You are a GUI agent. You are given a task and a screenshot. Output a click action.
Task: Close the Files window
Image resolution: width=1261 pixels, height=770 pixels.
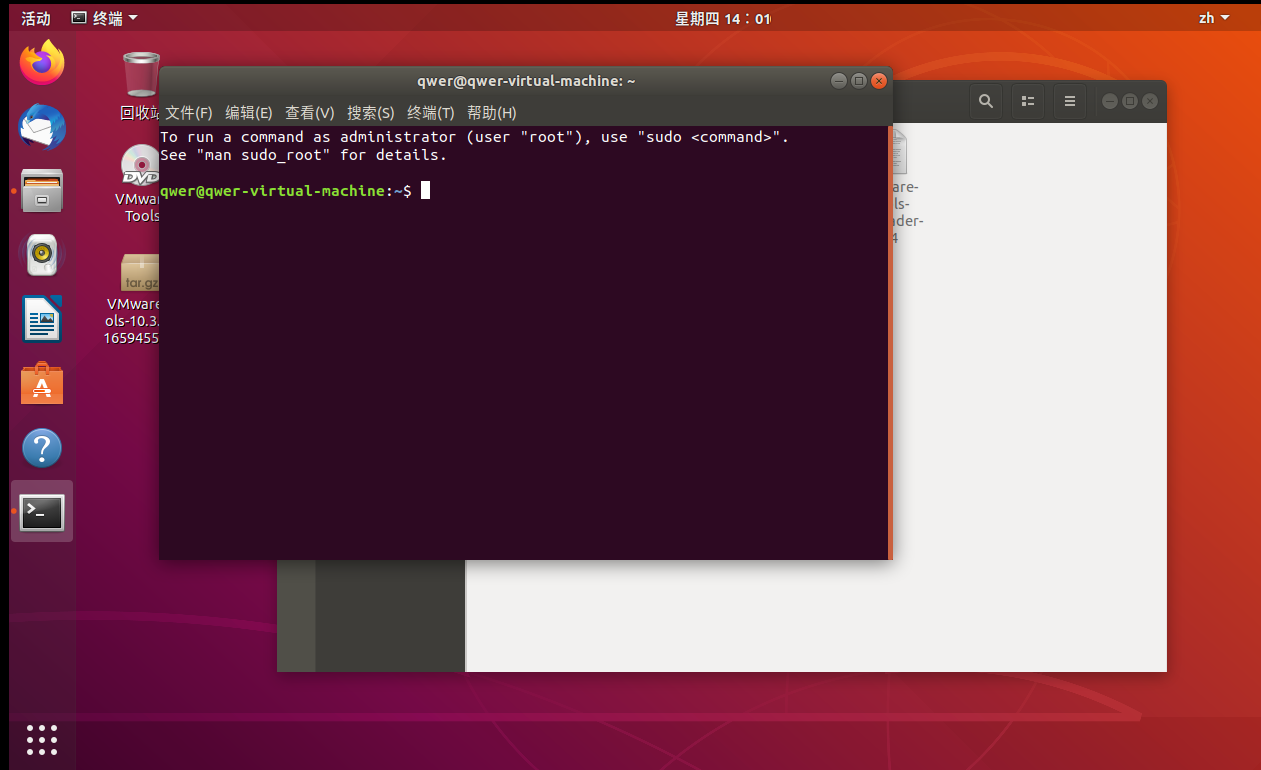[x=1150, y=101]
